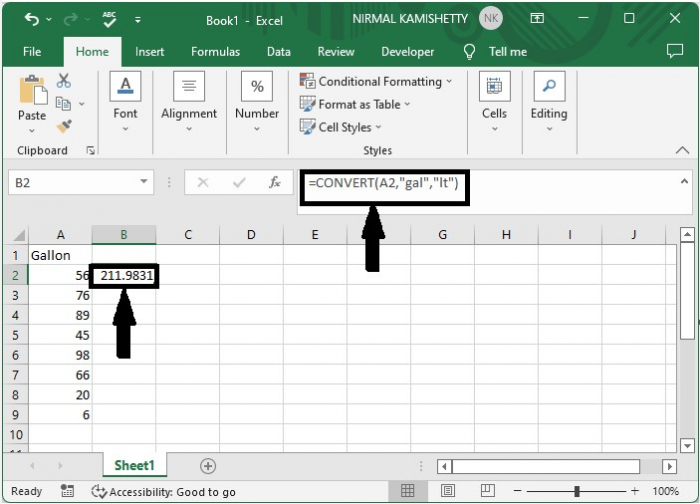Click the Select All corner triangle

coord(17,235)
